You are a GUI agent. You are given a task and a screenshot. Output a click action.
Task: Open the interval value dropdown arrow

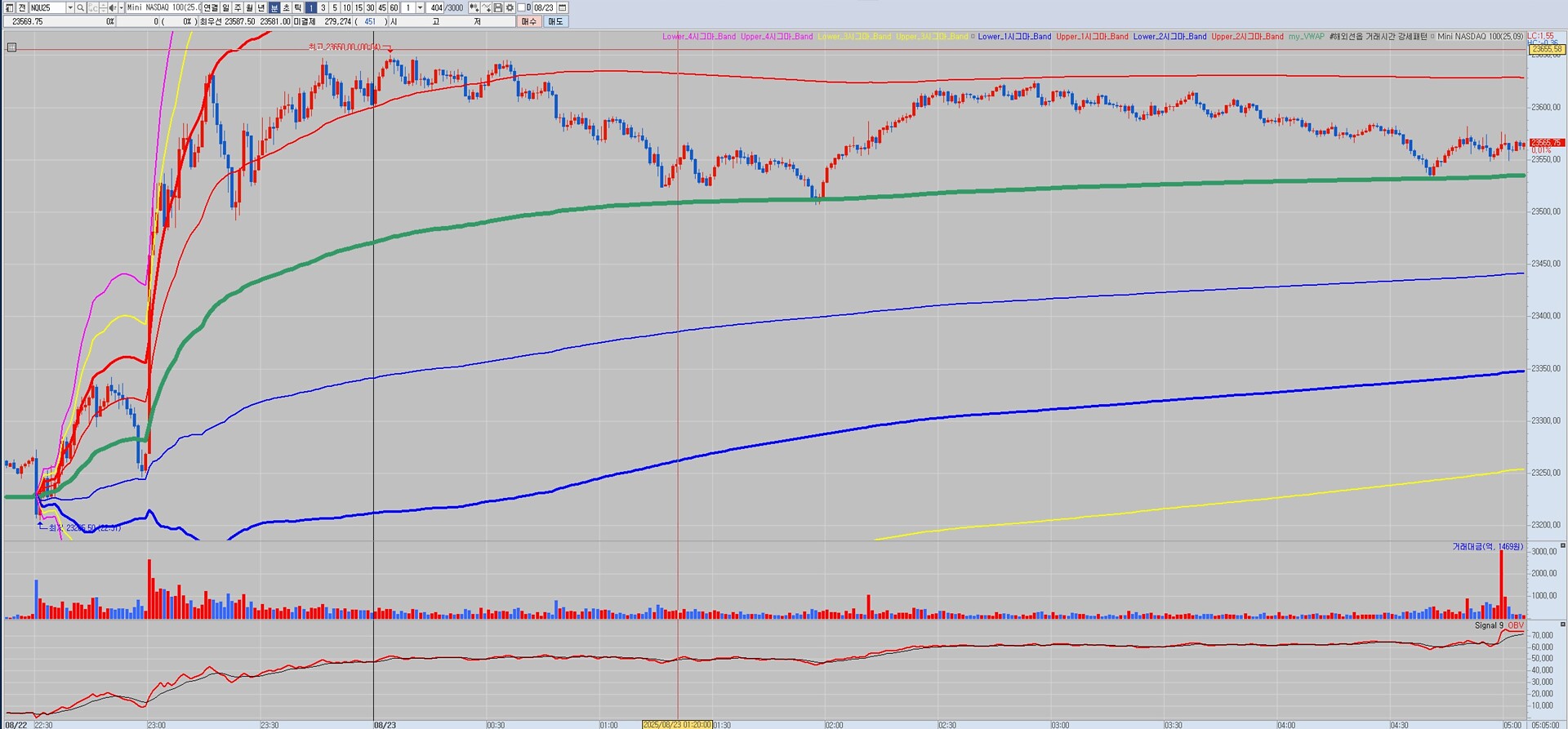[420, 7]
